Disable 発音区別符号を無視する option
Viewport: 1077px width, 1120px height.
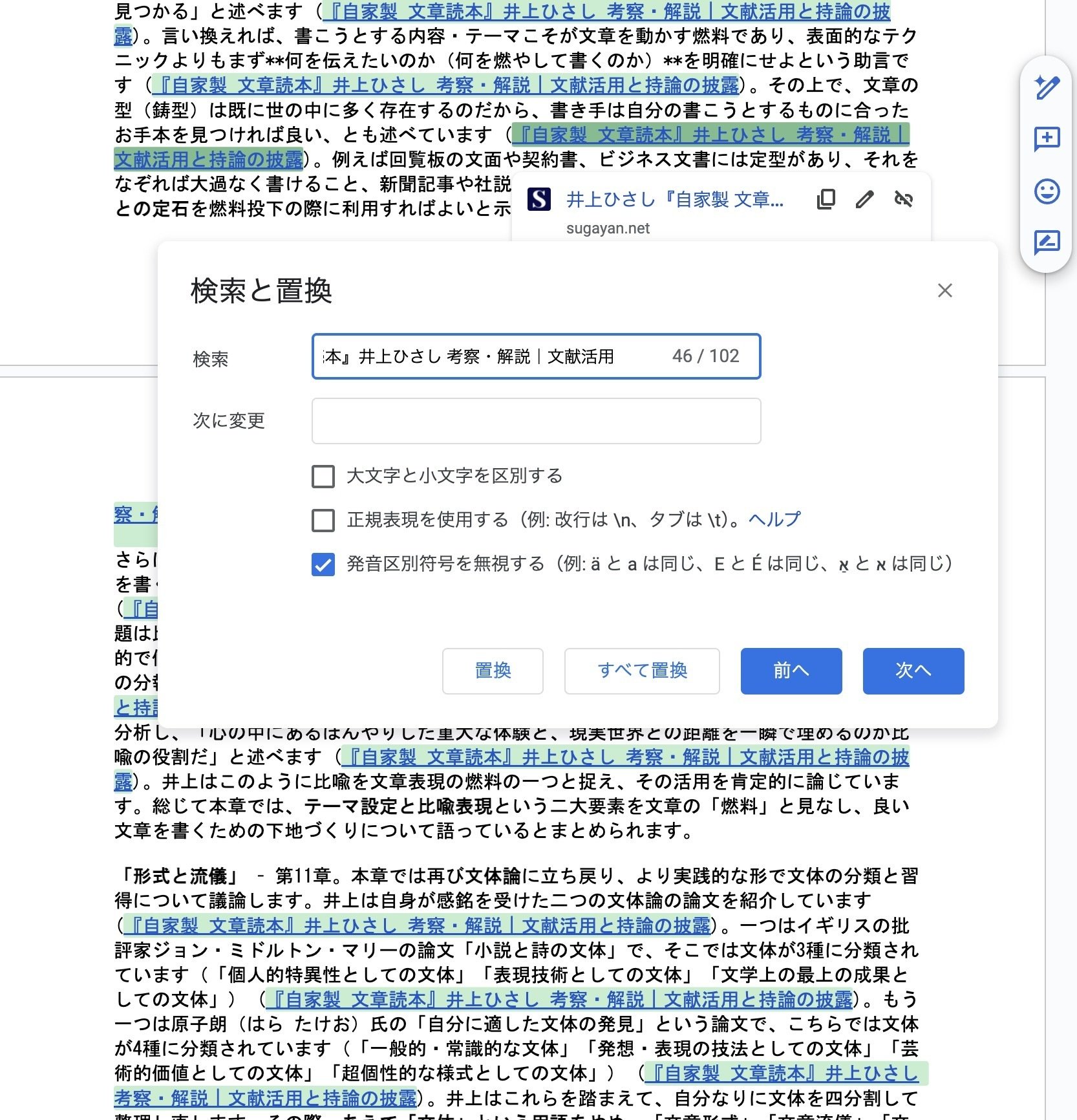[x=323, y=563]
